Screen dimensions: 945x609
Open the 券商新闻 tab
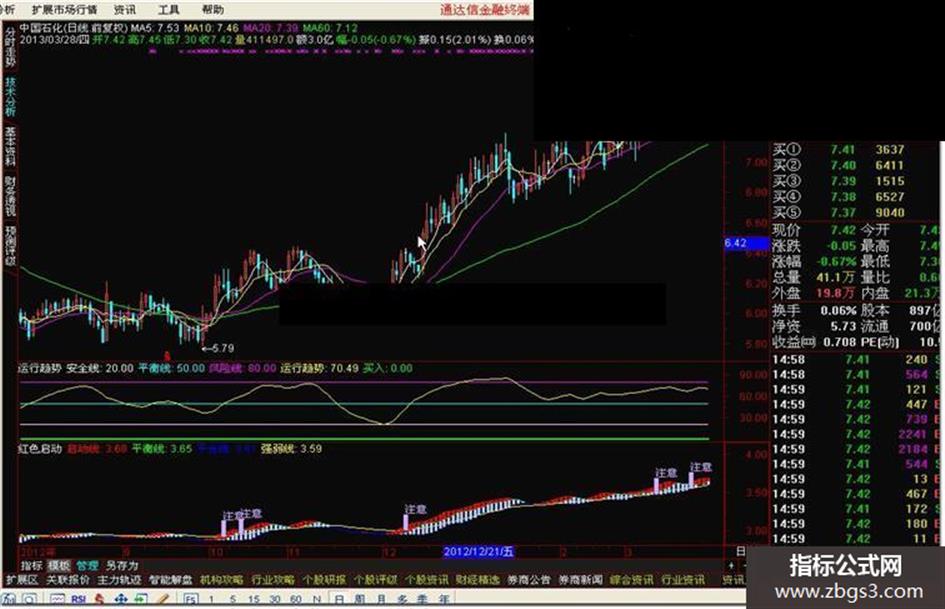580,580
